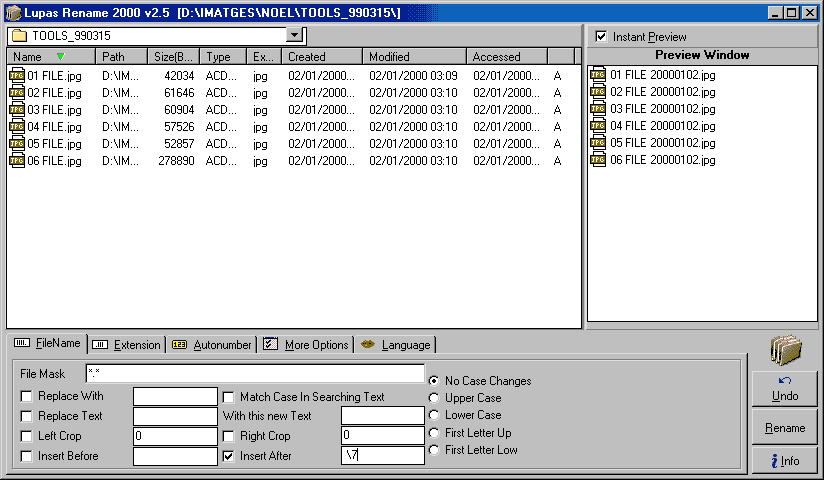Screen dimensions: 824x480
Task: Click the folder icon in the TOOLS_990315 combo box
Action: point(19,36)
